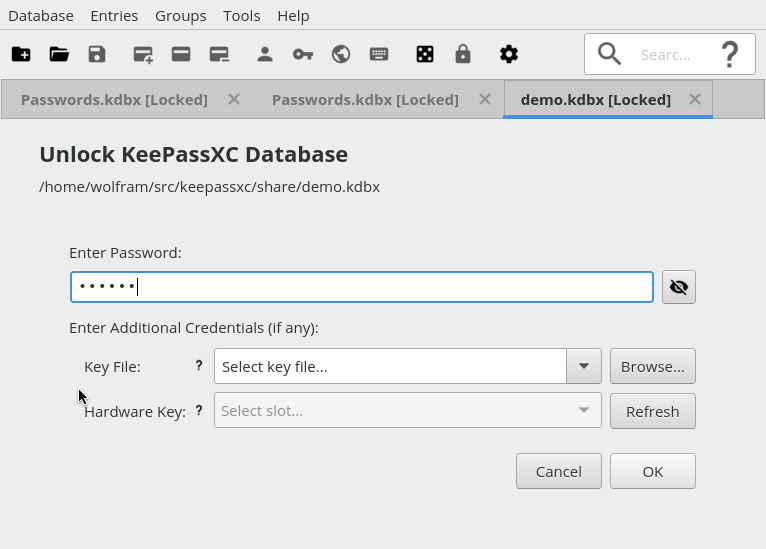
Task: Click the Refresh button
Action: (653, 411)
